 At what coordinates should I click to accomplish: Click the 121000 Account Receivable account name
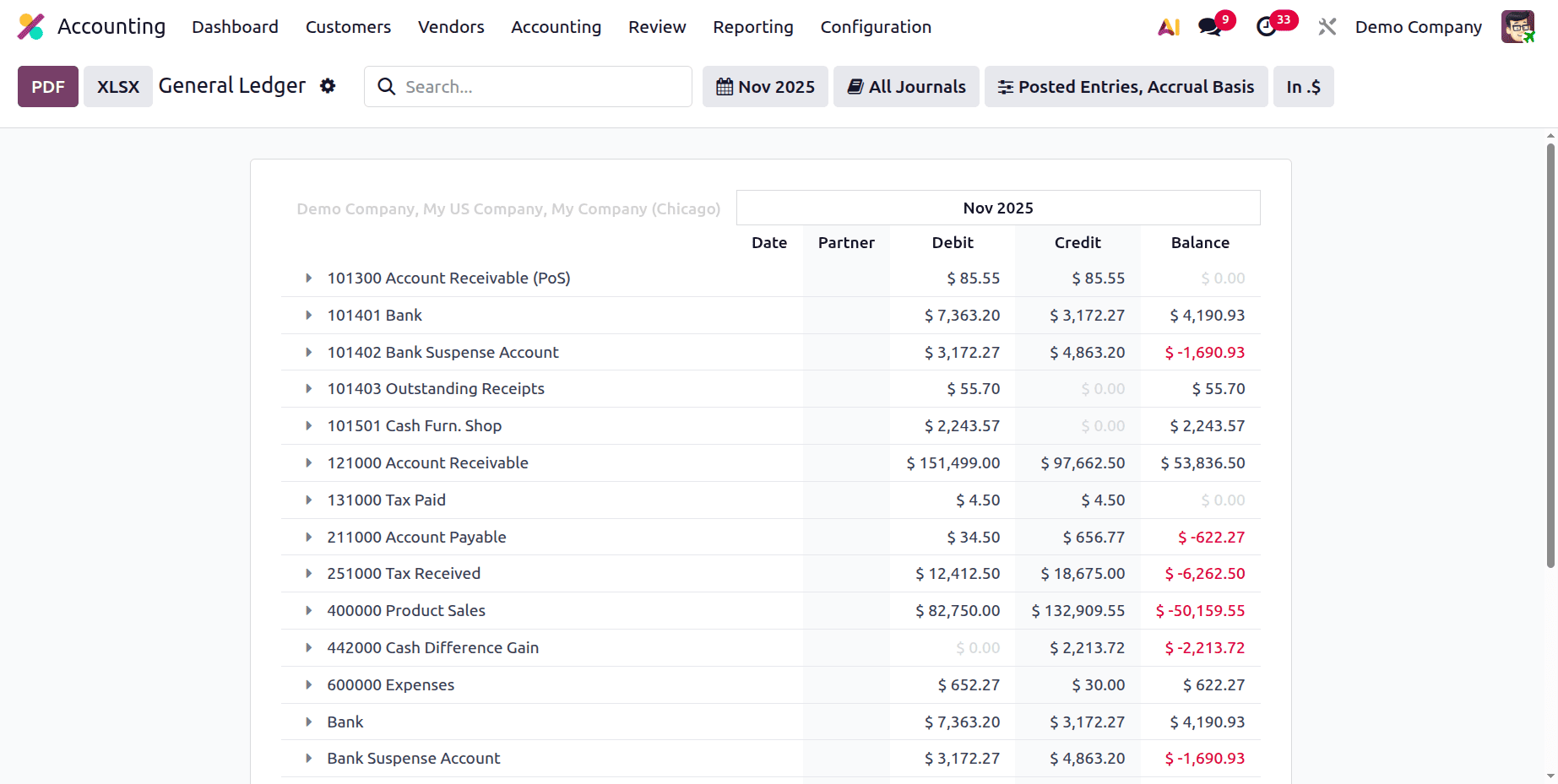point(427,463)
